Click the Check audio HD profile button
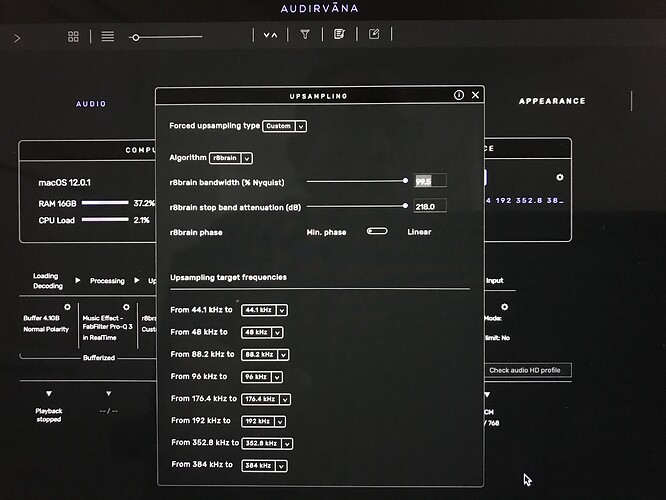The width and height of the screenshot is (666, 500). [x=527, y=370]
